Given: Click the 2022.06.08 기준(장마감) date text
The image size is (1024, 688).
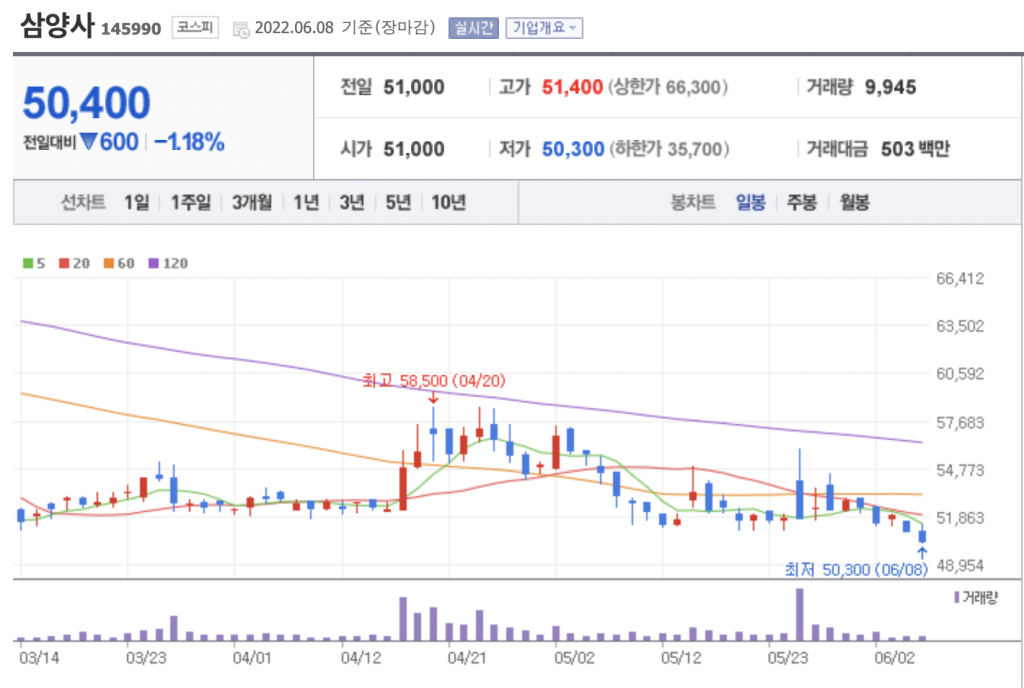Looking at the screenshot, I should point(345,27).
